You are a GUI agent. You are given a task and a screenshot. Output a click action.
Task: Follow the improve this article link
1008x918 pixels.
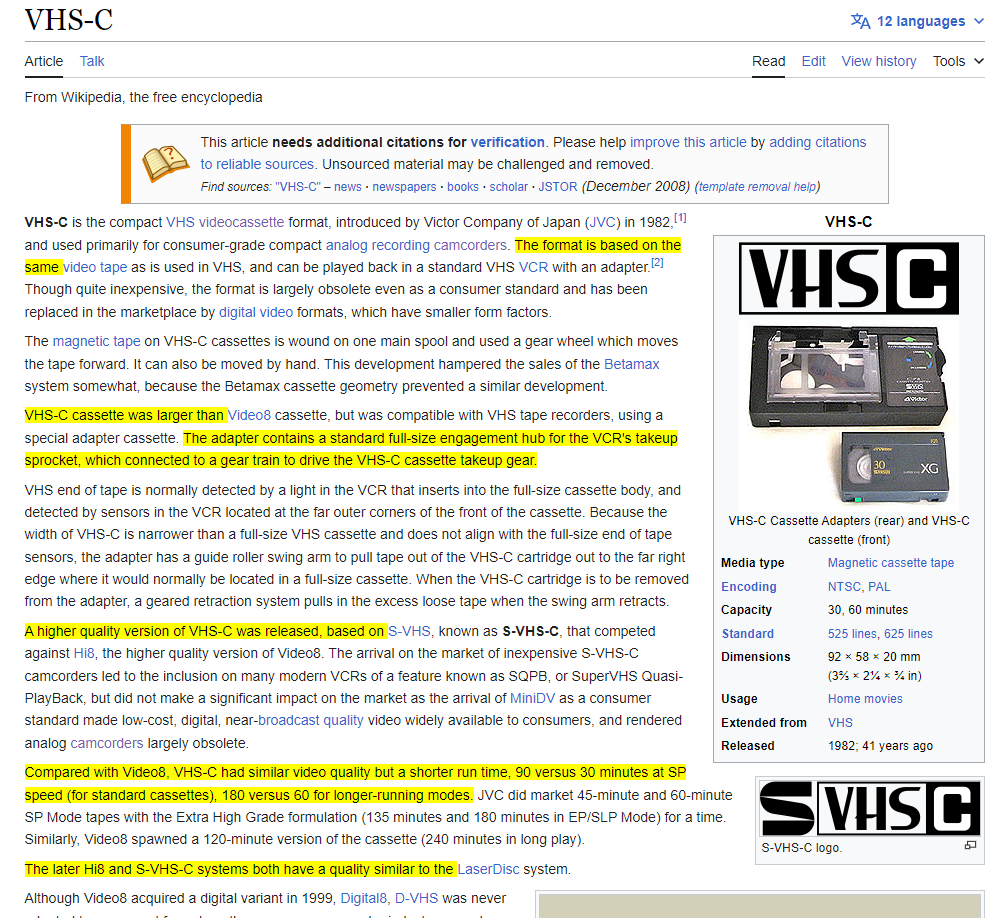688,142
